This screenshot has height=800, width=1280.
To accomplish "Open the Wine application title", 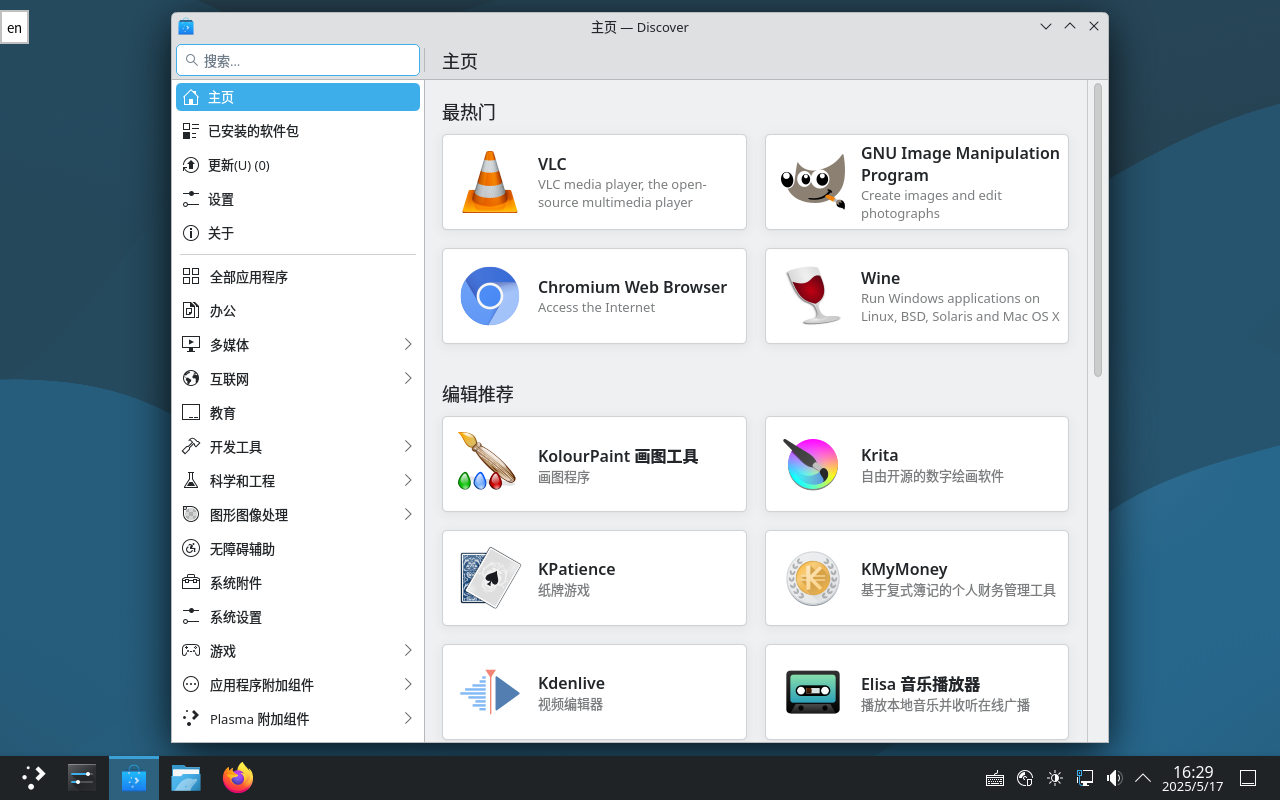I will tap(880, 278).
